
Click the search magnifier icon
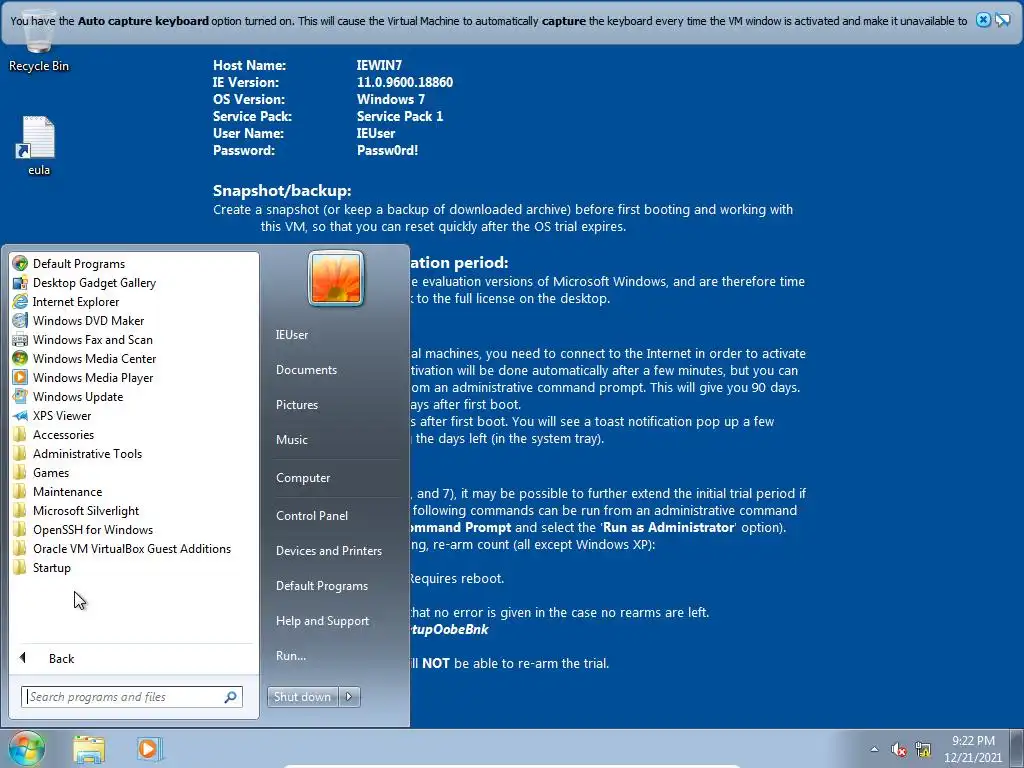click(231, 697)
